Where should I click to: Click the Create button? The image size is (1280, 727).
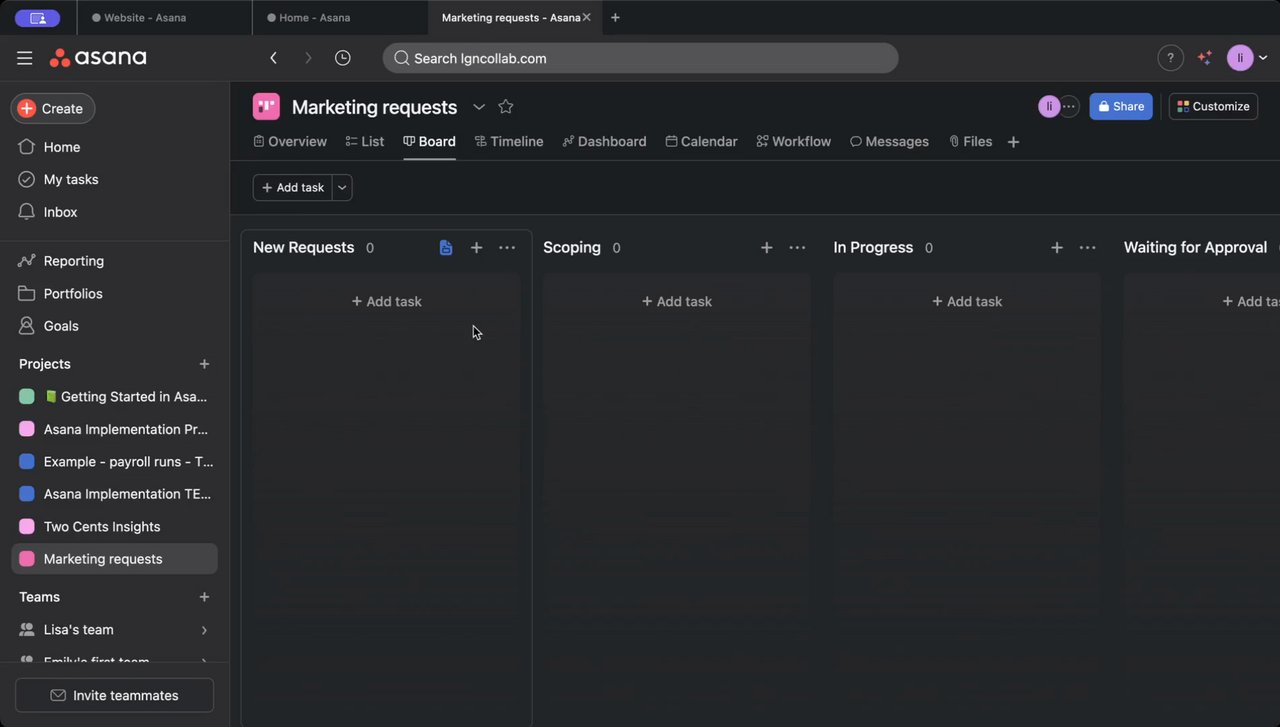[x=53, y=108]
